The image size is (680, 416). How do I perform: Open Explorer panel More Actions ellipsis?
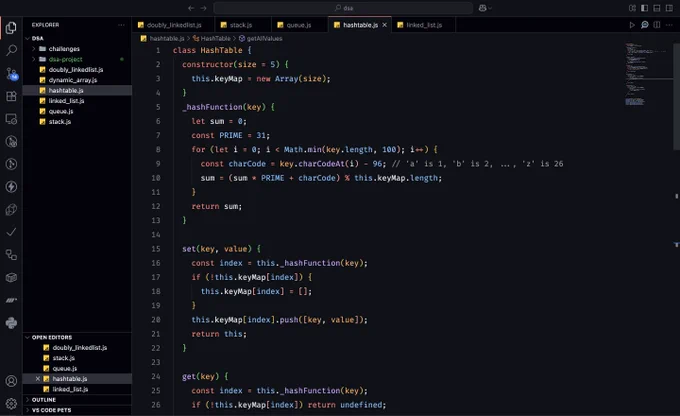[x=121, y=25]
